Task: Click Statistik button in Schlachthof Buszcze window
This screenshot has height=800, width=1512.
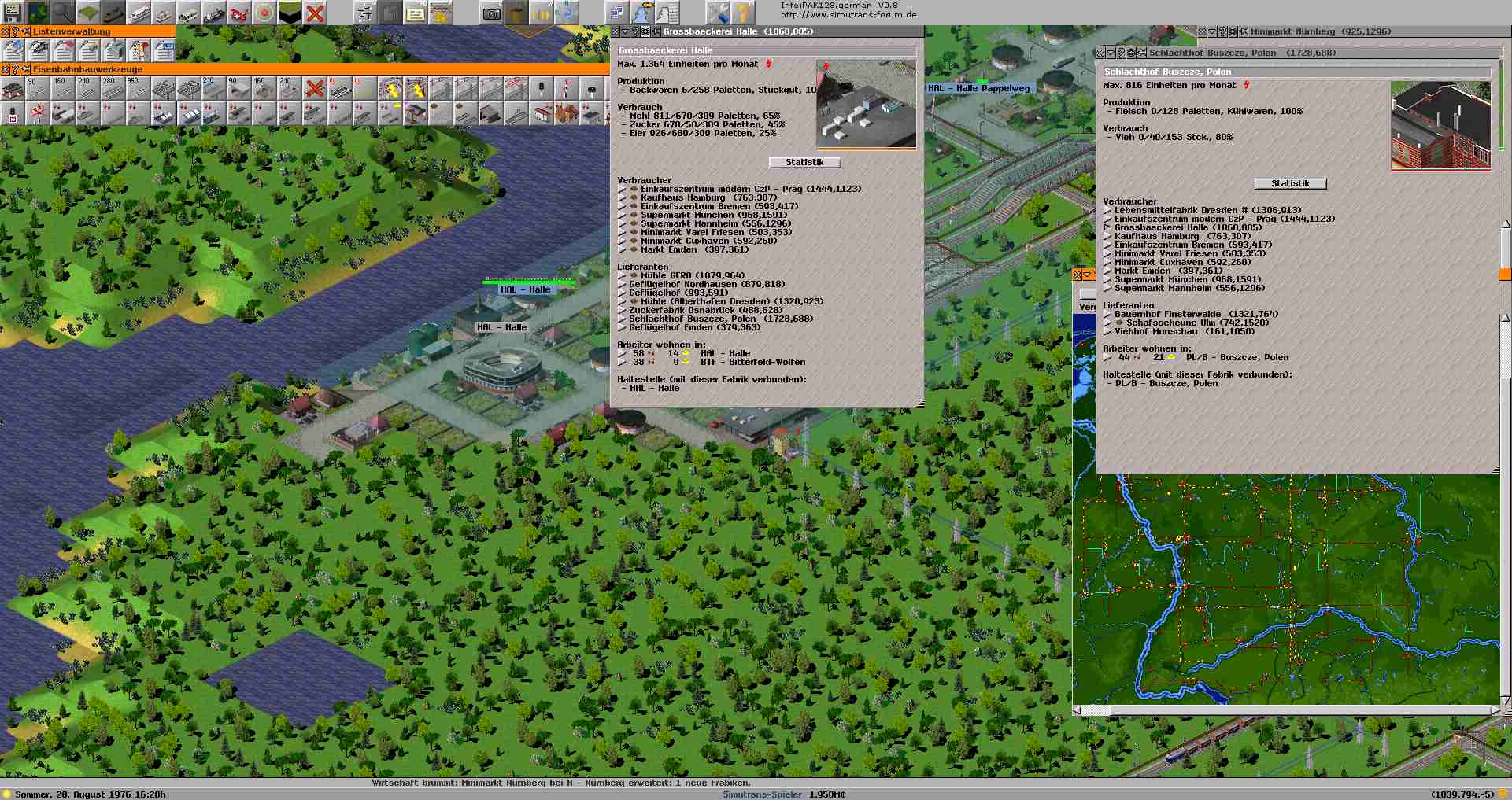Action: (1290, 183)
